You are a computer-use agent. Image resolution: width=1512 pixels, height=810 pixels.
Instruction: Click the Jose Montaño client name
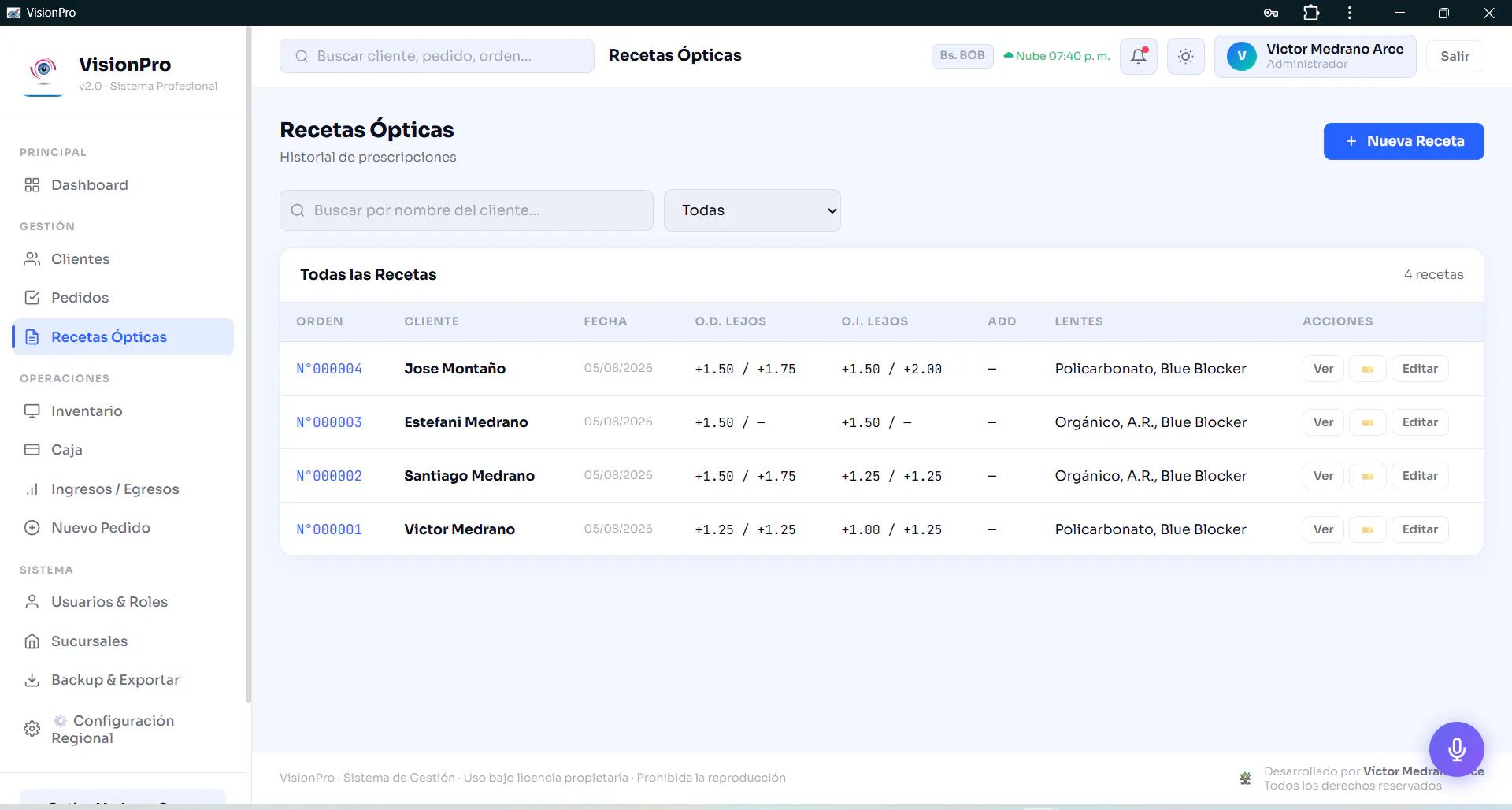454,369
